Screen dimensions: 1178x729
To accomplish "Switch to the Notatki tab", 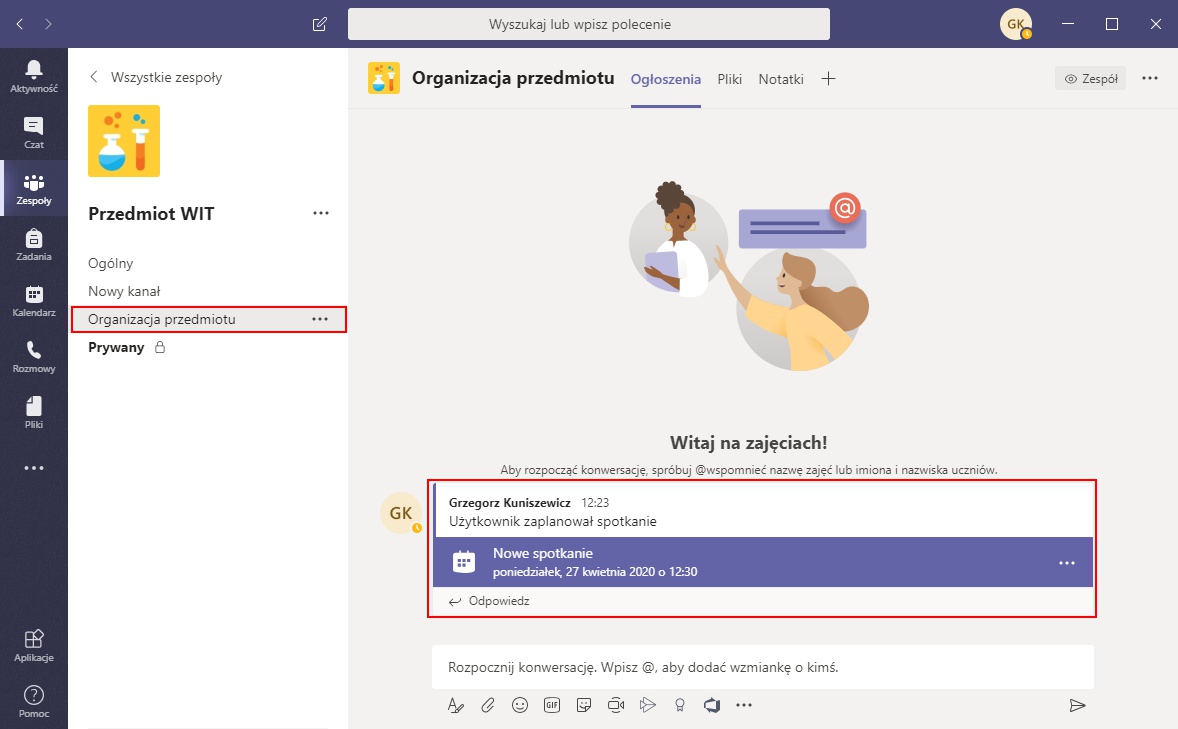I will point(781,79).
